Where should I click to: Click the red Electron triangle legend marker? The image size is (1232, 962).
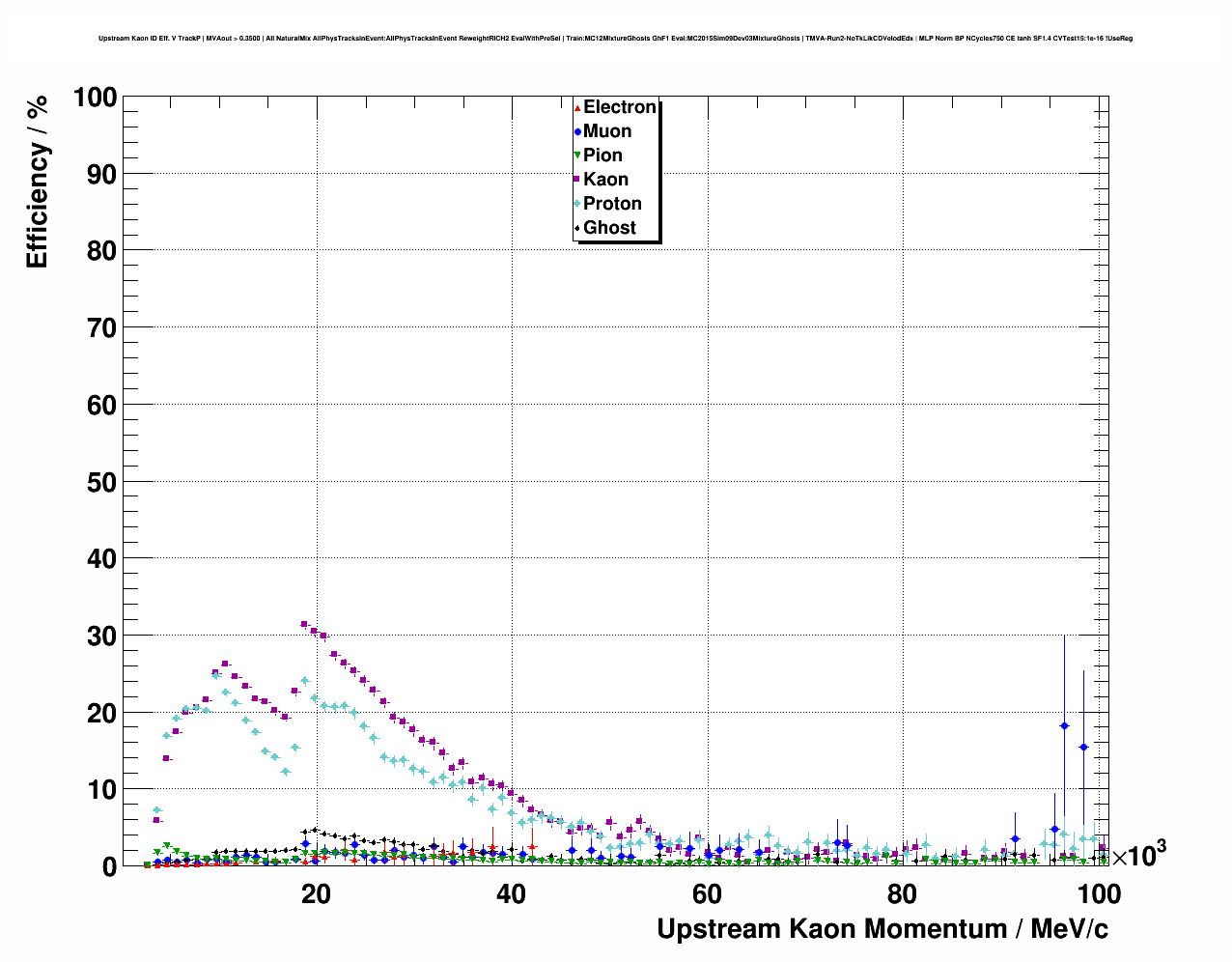click(x=577, y=107)
